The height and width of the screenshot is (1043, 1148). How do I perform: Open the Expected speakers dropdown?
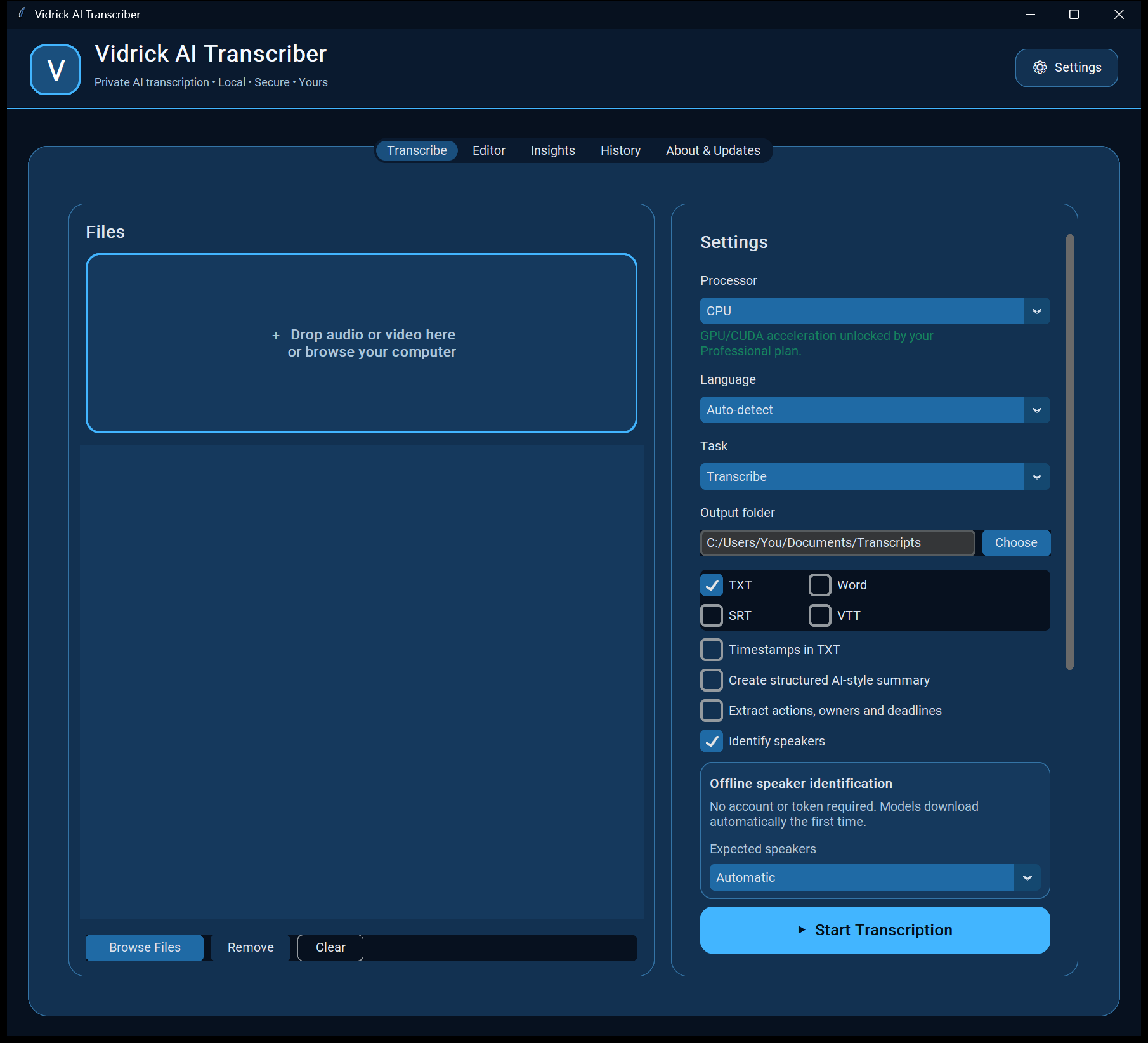coord(875,877)
